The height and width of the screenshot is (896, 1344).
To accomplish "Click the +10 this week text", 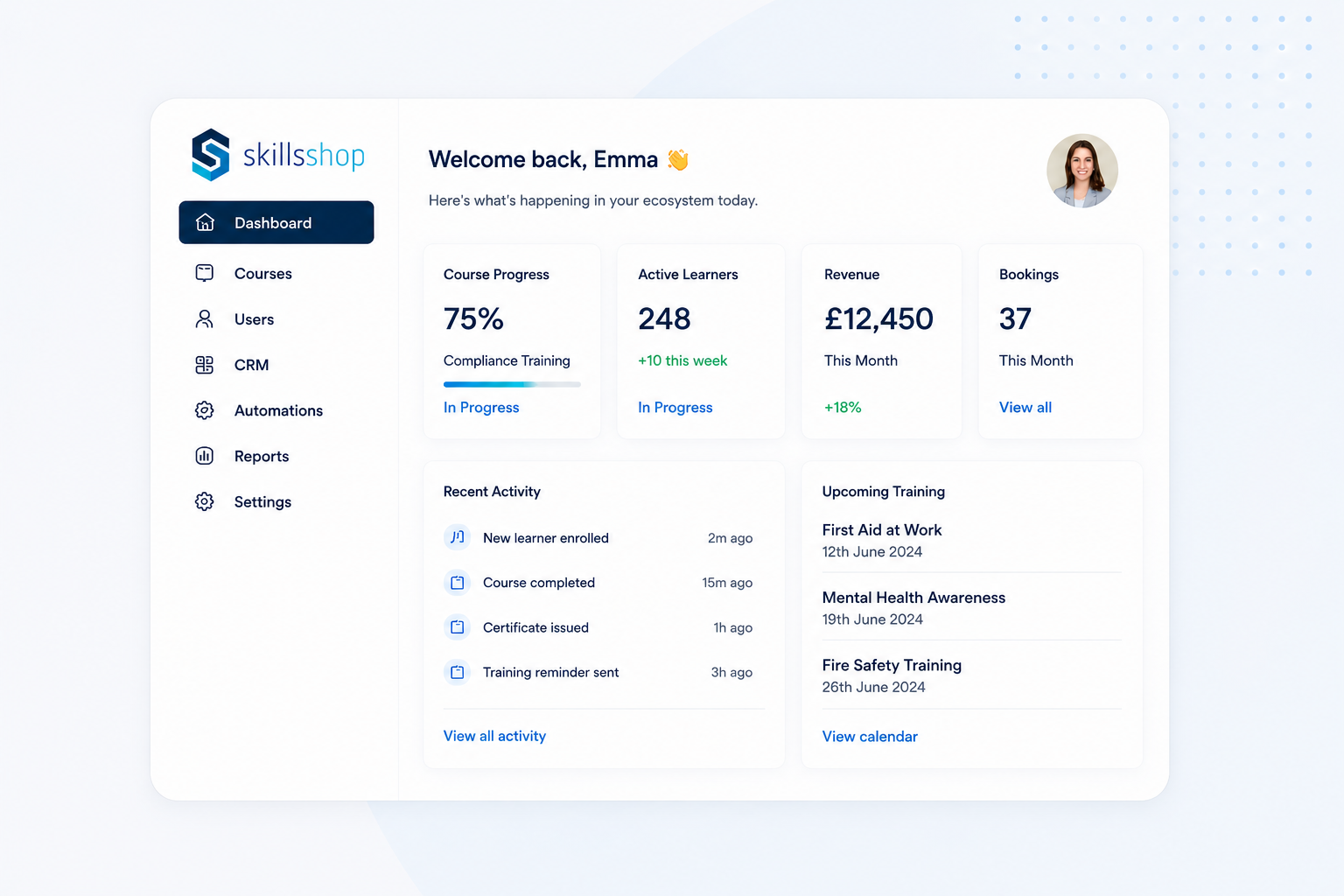I will (682, 360).
